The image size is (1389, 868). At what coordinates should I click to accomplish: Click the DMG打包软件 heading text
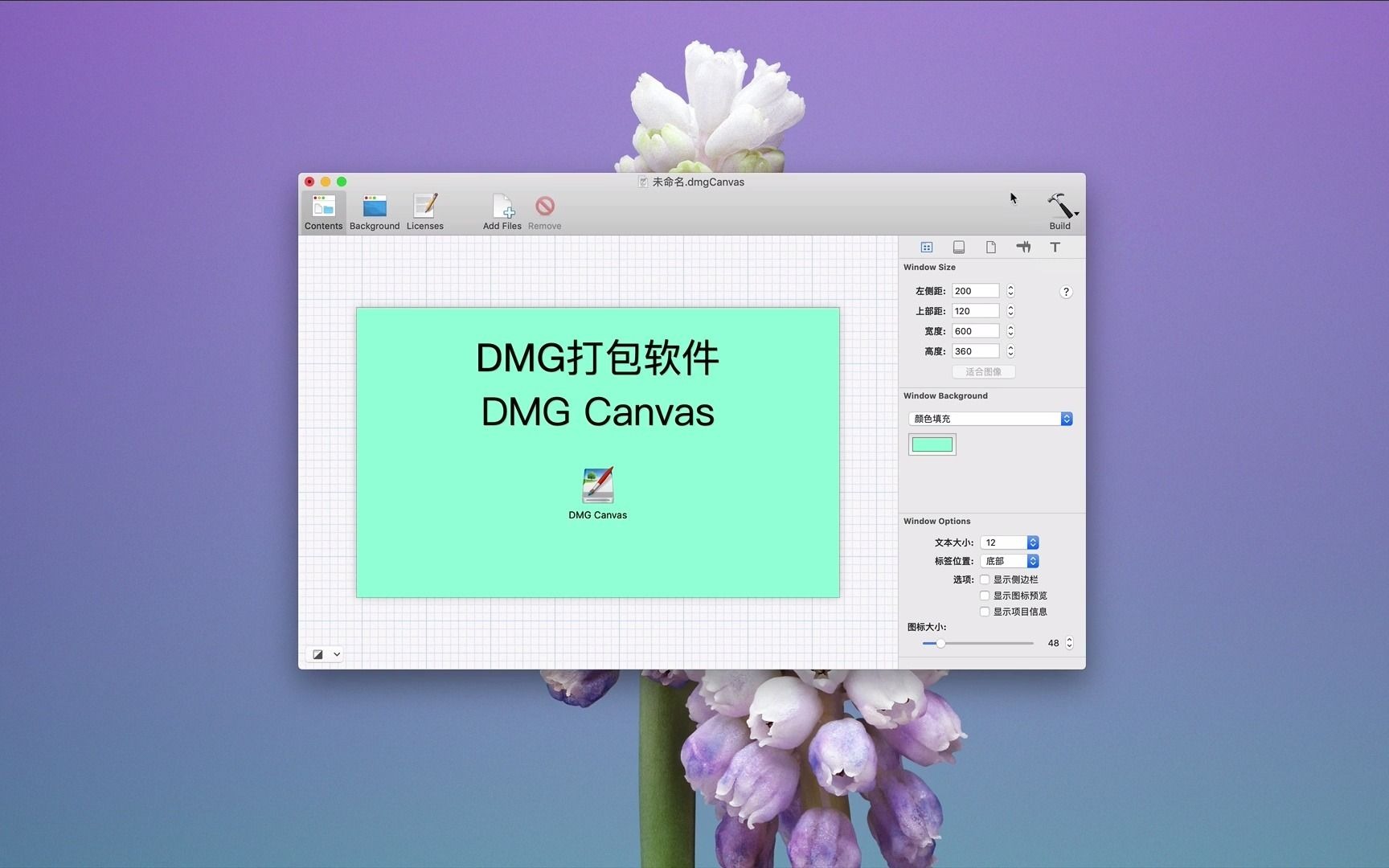point(597,358)
